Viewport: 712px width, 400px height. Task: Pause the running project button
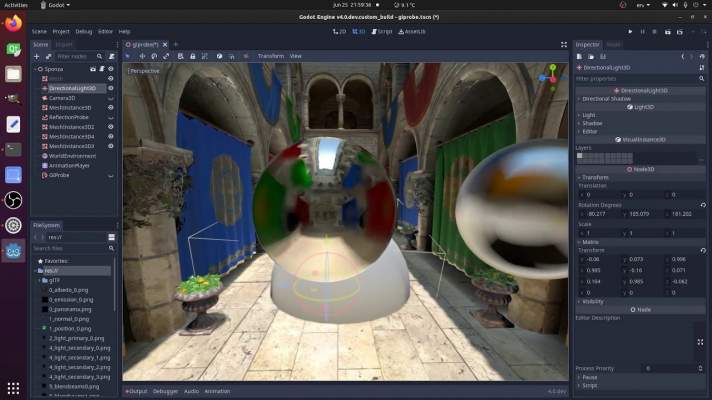click(643, 32)
